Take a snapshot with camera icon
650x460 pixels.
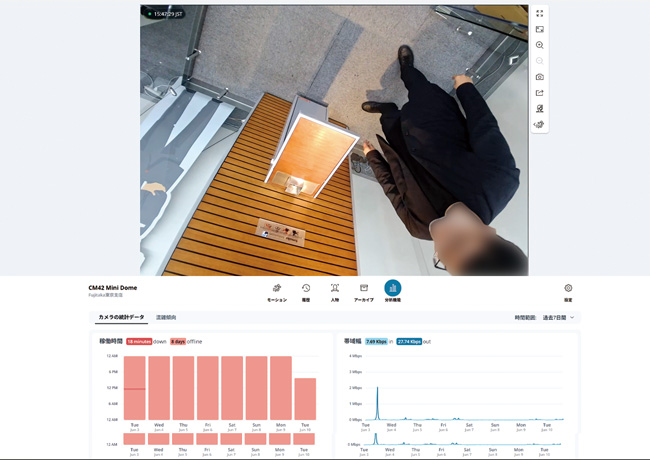(x=539, y=77)
